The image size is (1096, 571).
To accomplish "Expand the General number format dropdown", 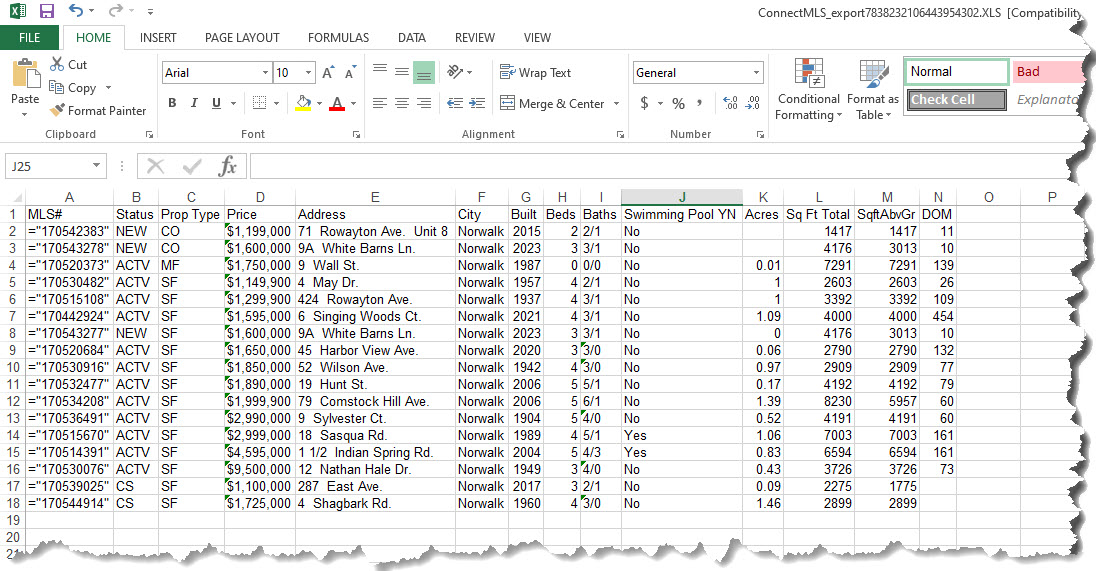I will tap(755, 73).
